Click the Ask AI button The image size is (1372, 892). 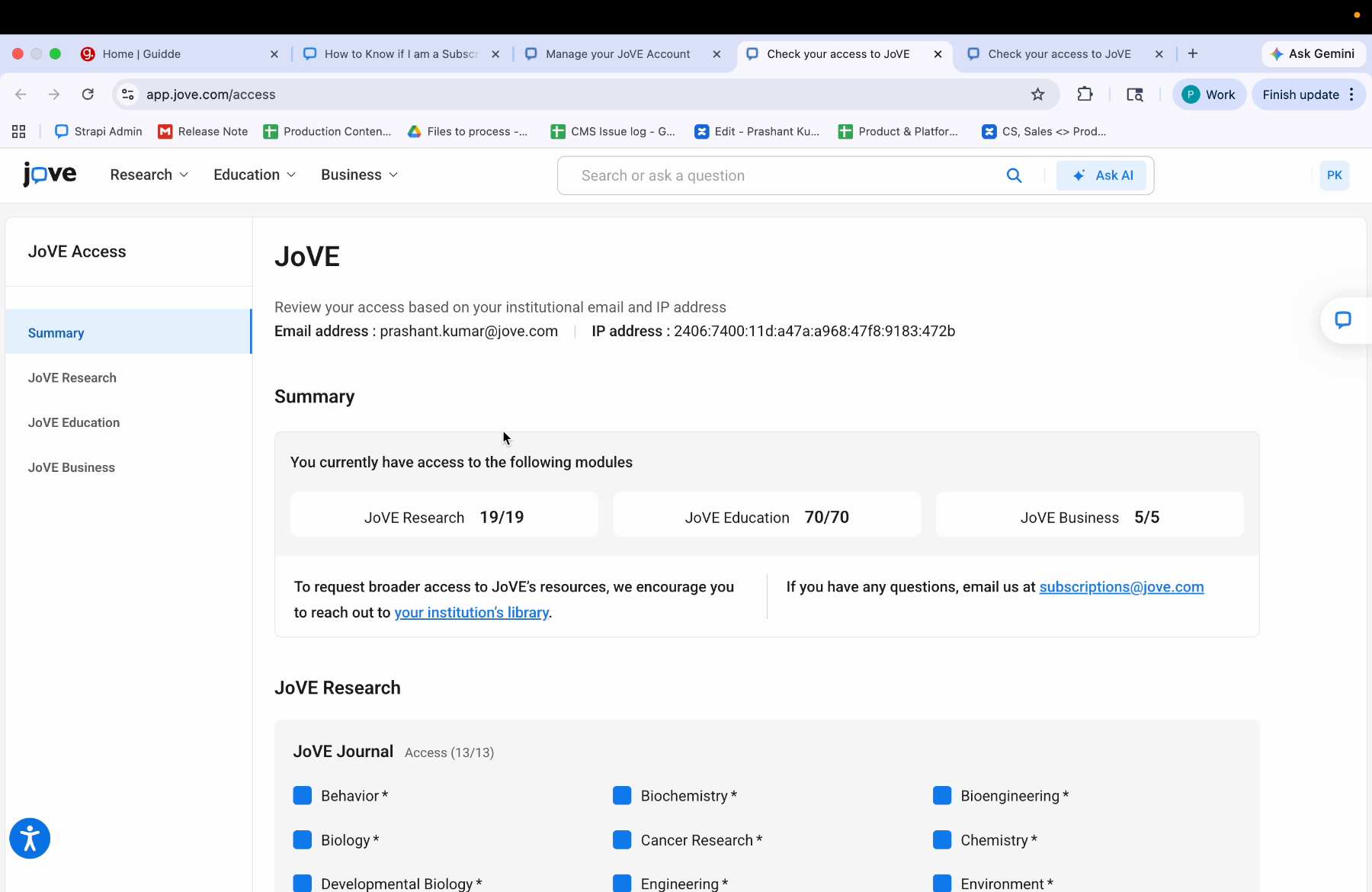coord(1104,175)
